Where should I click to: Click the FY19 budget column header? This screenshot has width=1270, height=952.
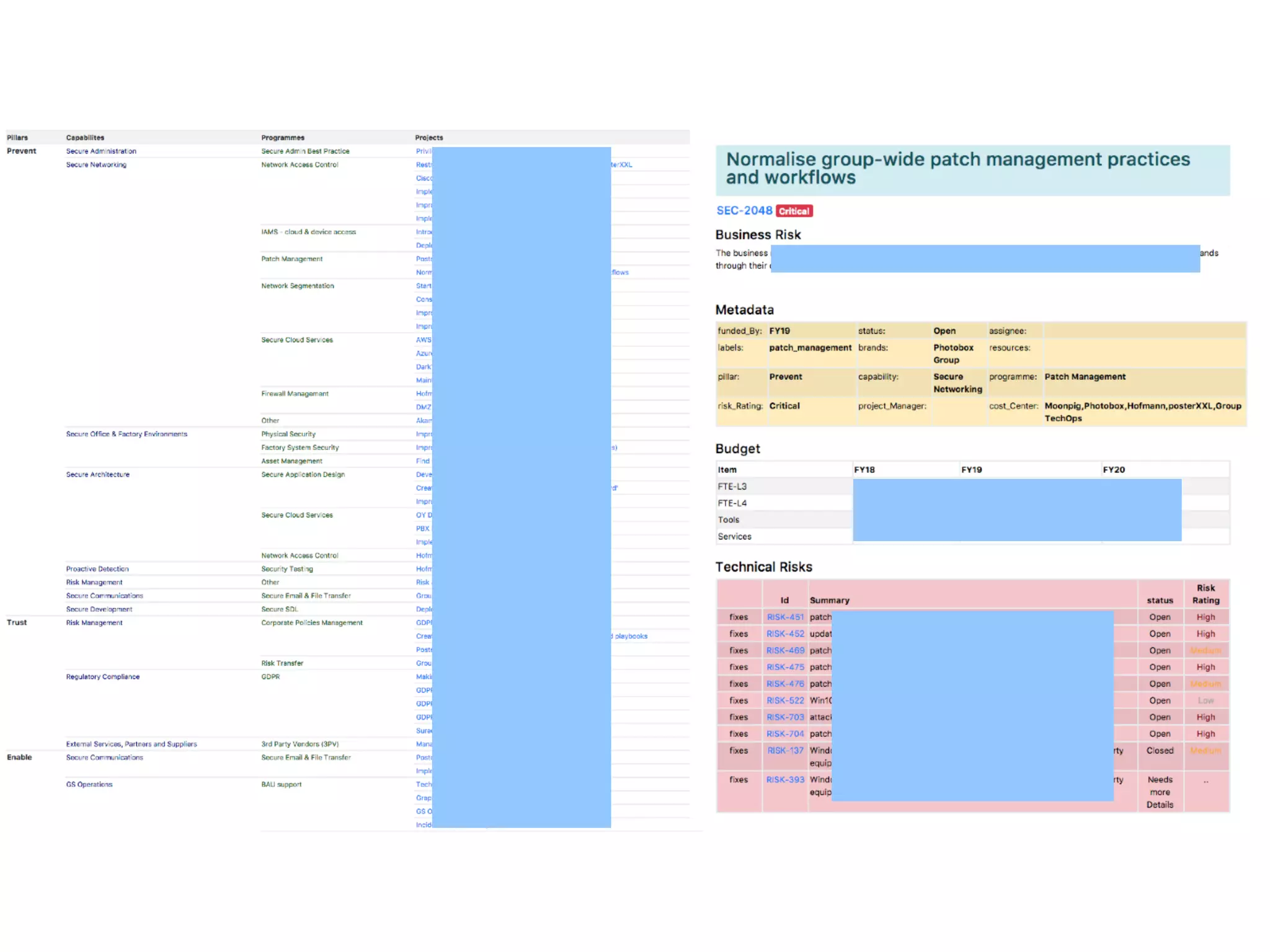point(971,470)
